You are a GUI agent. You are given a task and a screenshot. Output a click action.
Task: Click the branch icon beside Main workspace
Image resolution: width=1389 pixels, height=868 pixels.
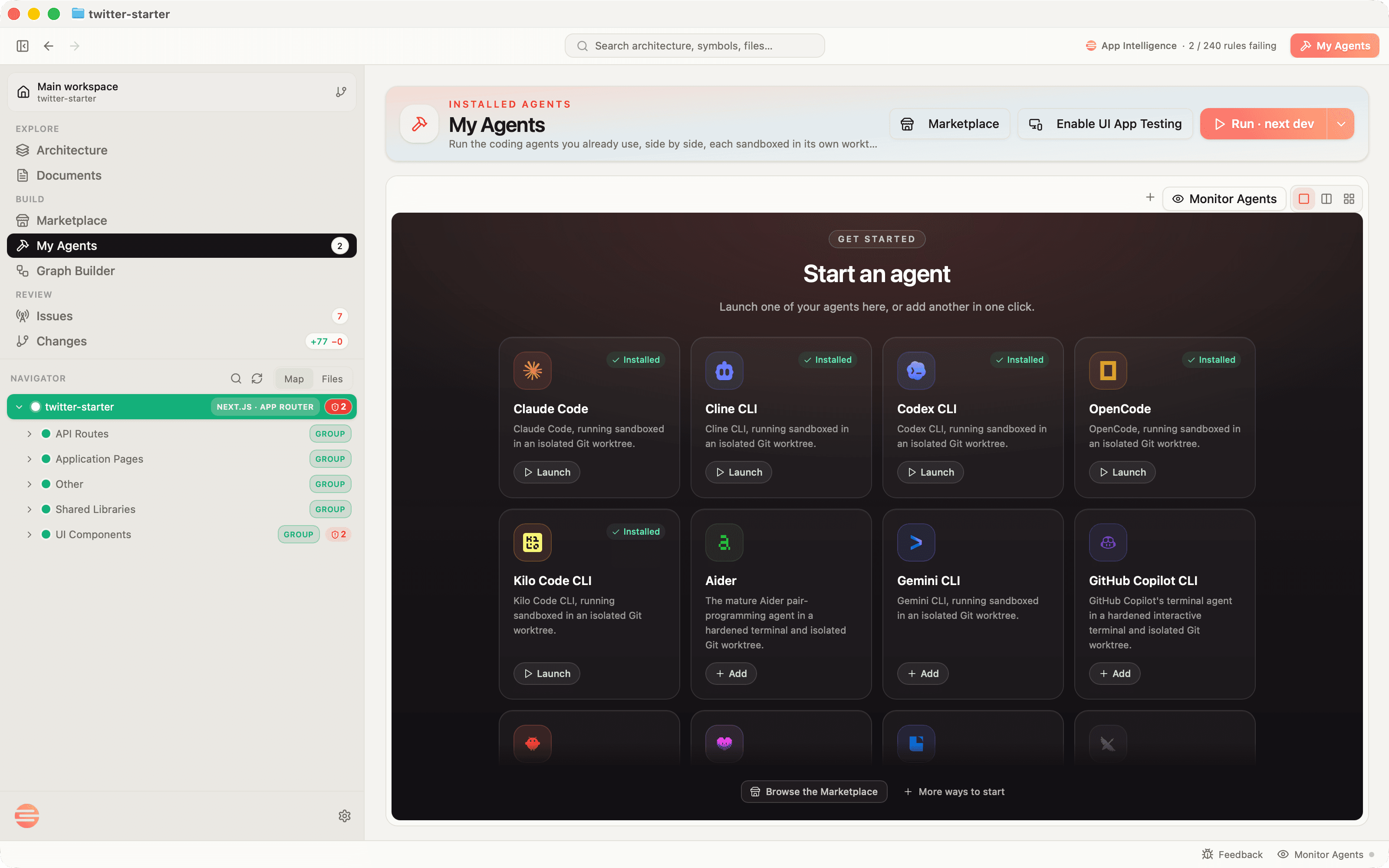point(341,92)
